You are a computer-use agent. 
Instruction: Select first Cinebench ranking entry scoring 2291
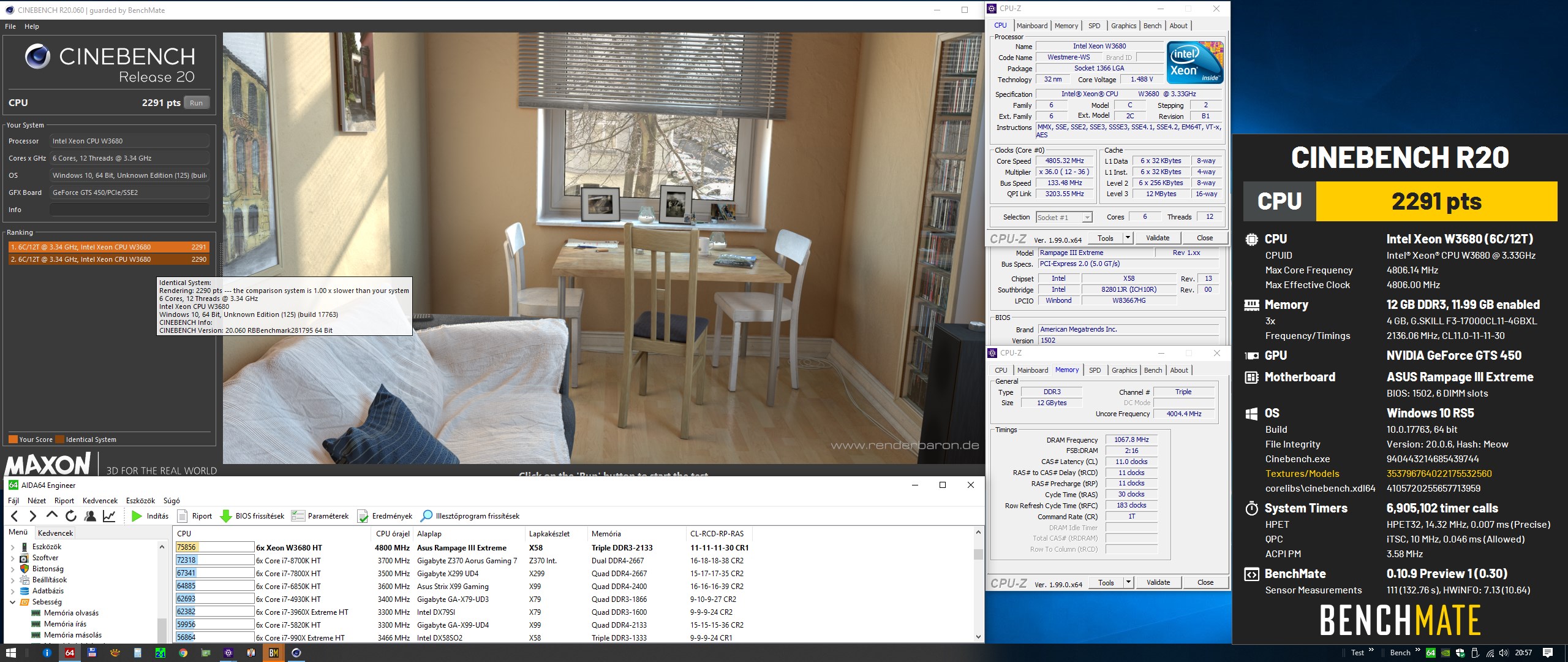coord(108,247)
